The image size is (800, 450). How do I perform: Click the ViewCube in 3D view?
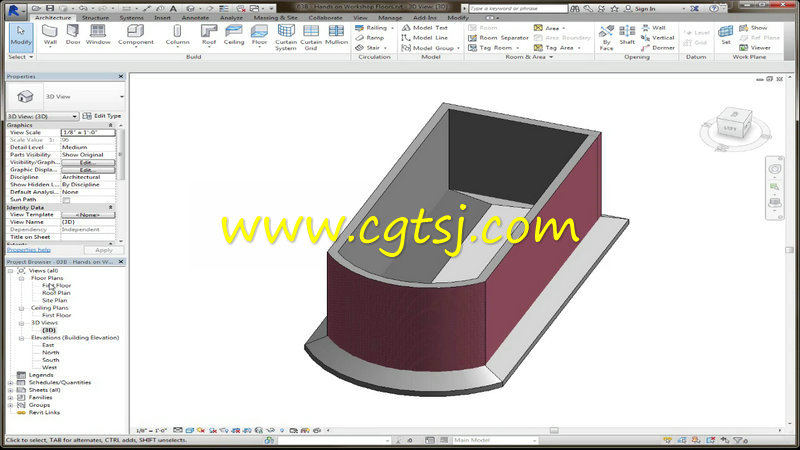click(x=734, y=124)
